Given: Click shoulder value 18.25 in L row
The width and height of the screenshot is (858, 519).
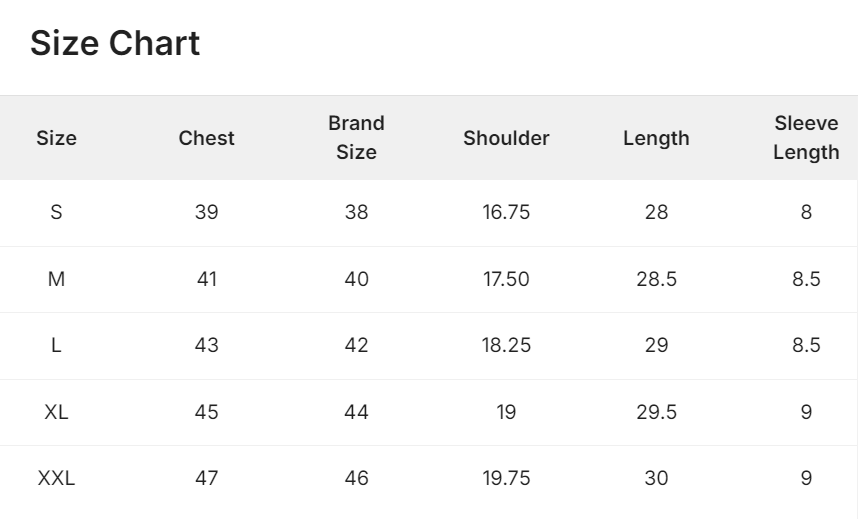Looking at the screenshot, I should point(506,345).
